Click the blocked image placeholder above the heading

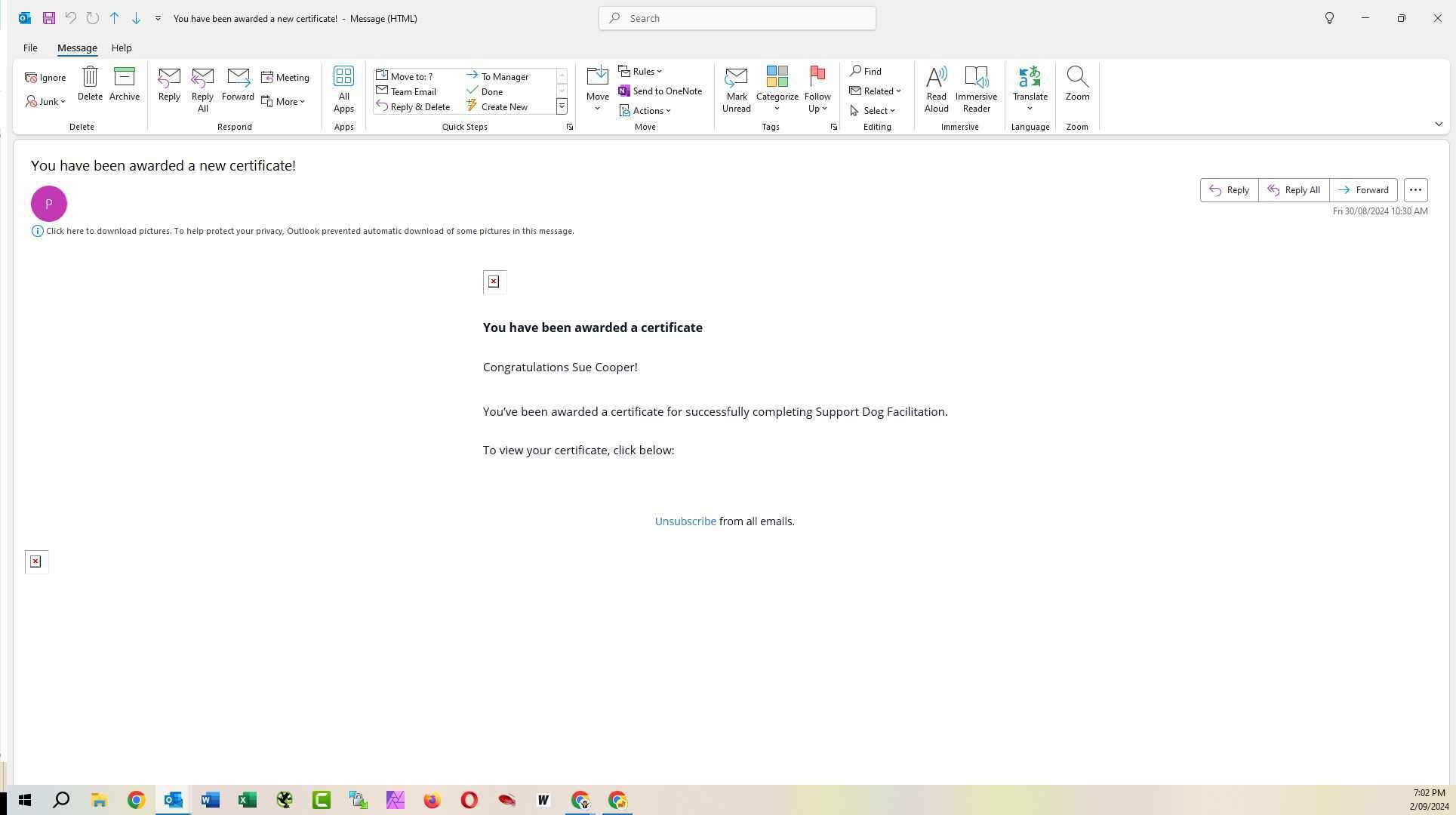pos(494,281)
